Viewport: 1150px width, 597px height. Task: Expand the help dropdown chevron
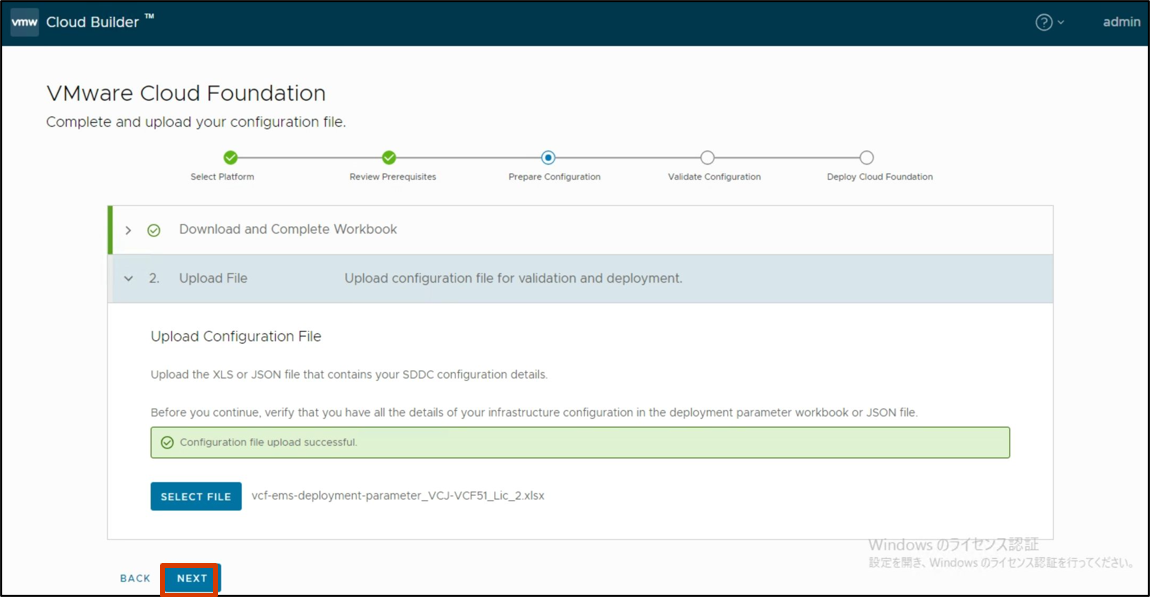pos(1061,23)
